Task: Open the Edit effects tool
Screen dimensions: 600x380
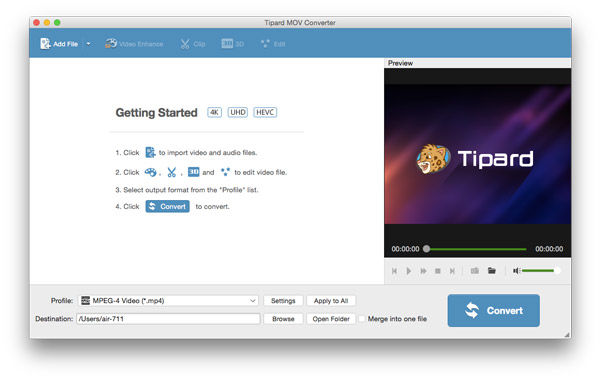Action: (273, 44)
